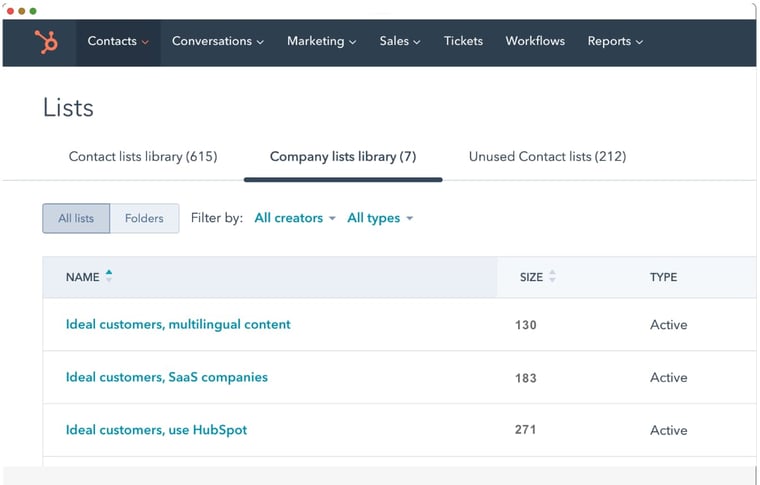
Task: Switch to Folders view
Action: click(144, 219)
